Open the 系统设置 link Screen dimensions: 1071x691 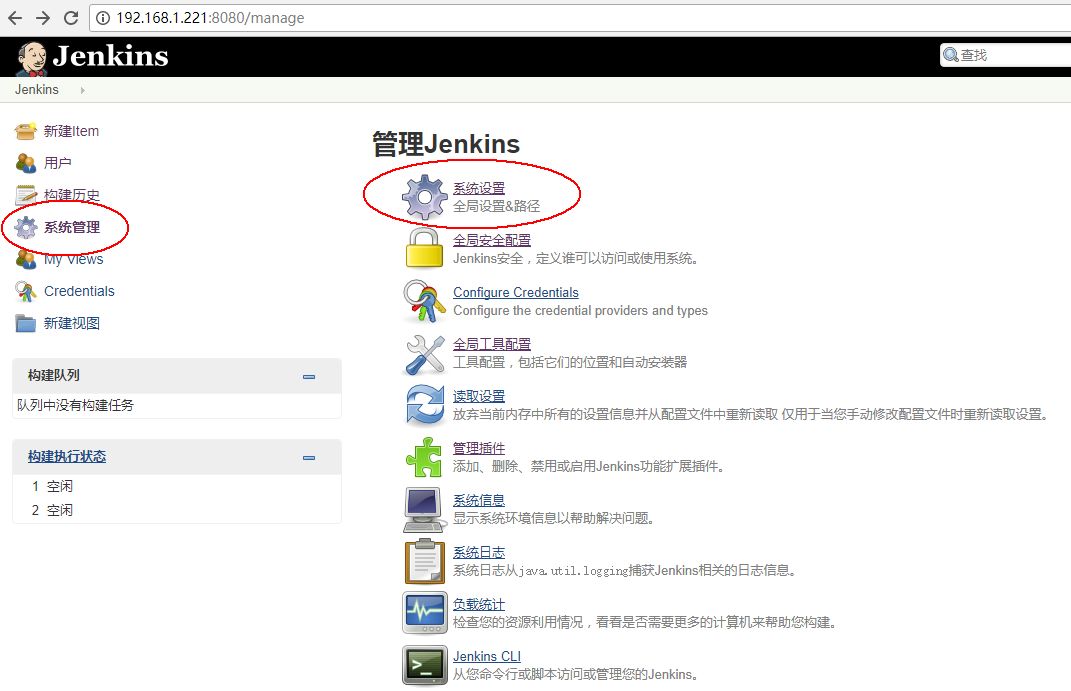pyautogui.click(x=479, y=188)
